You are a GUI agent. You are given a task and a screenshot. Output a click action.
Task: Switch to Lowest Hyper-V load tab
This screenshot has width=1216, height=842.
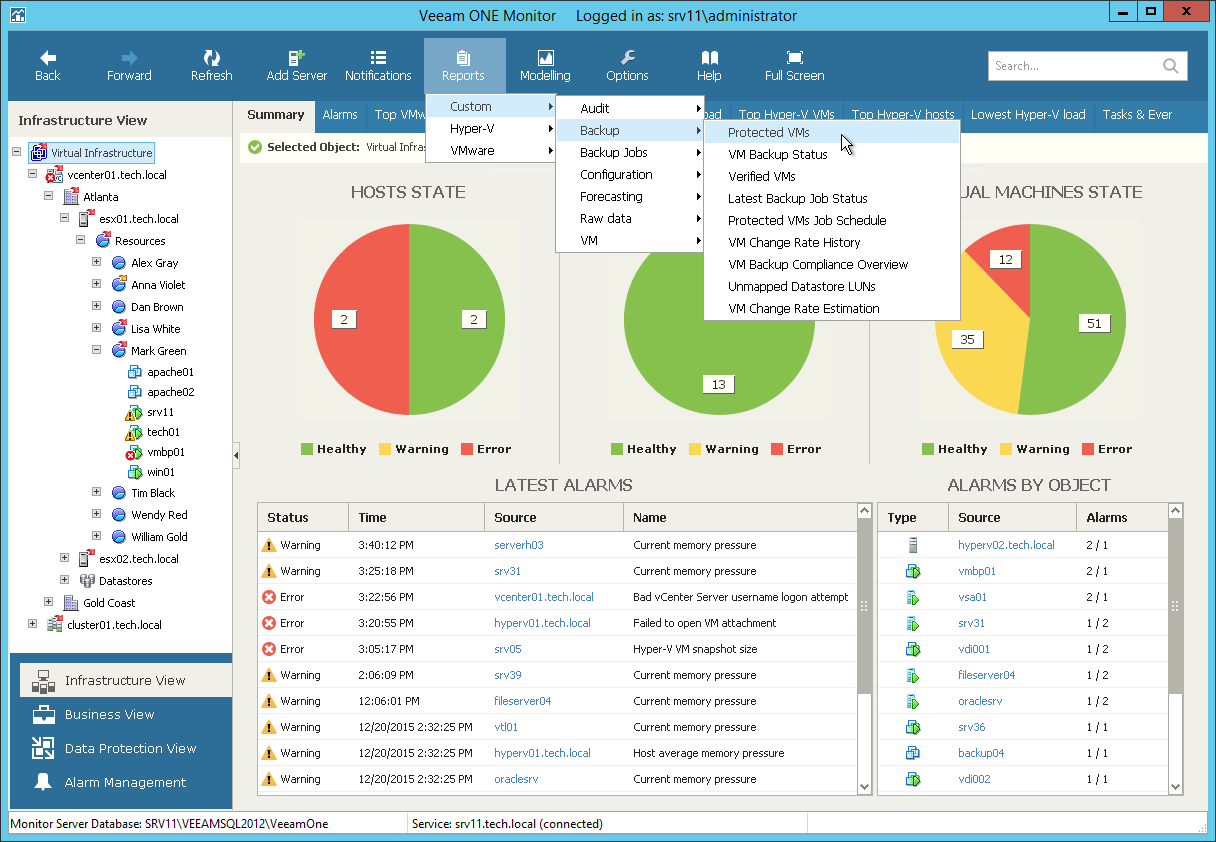click(x=1028, y=115)
